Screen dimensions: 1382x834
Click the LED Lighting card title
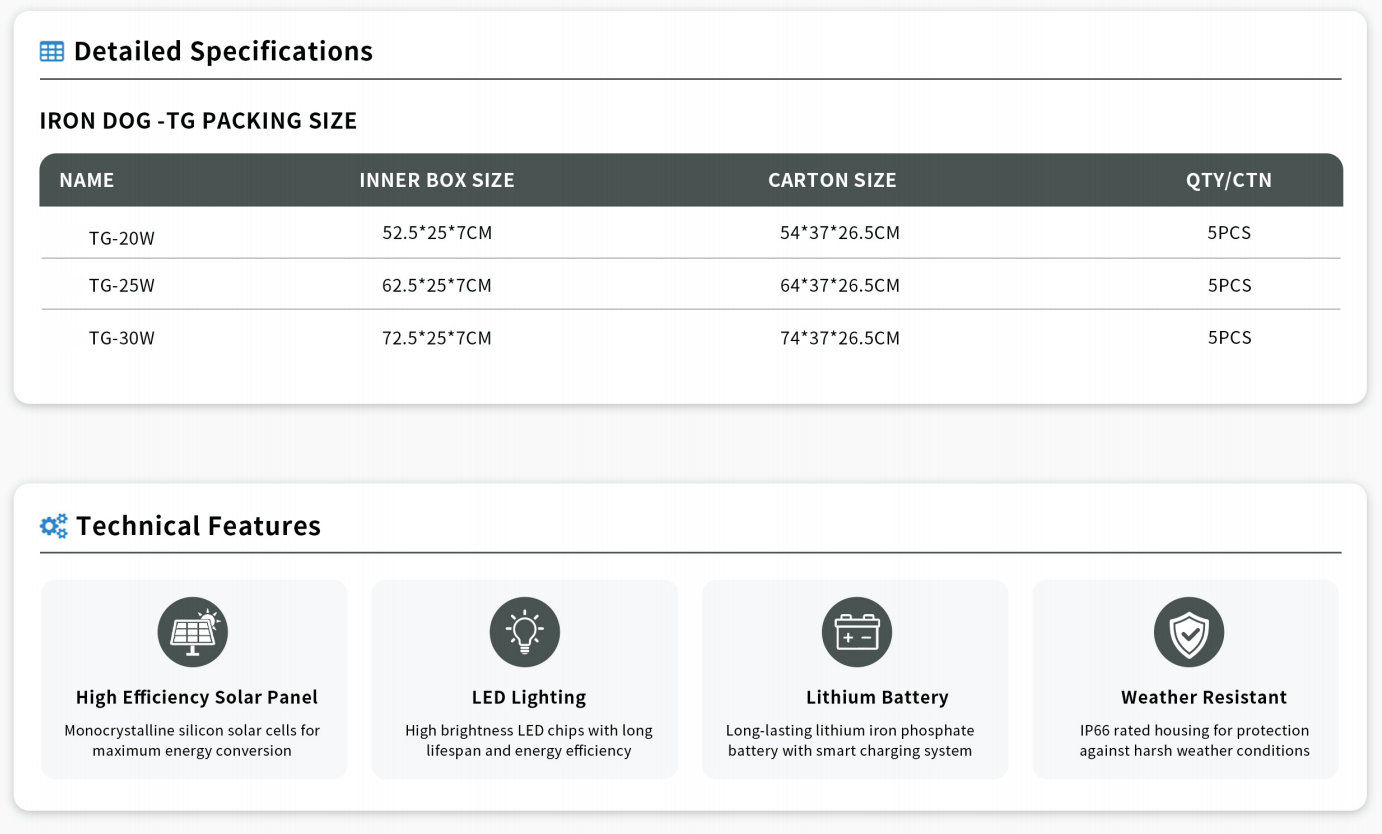click(529, 697)
